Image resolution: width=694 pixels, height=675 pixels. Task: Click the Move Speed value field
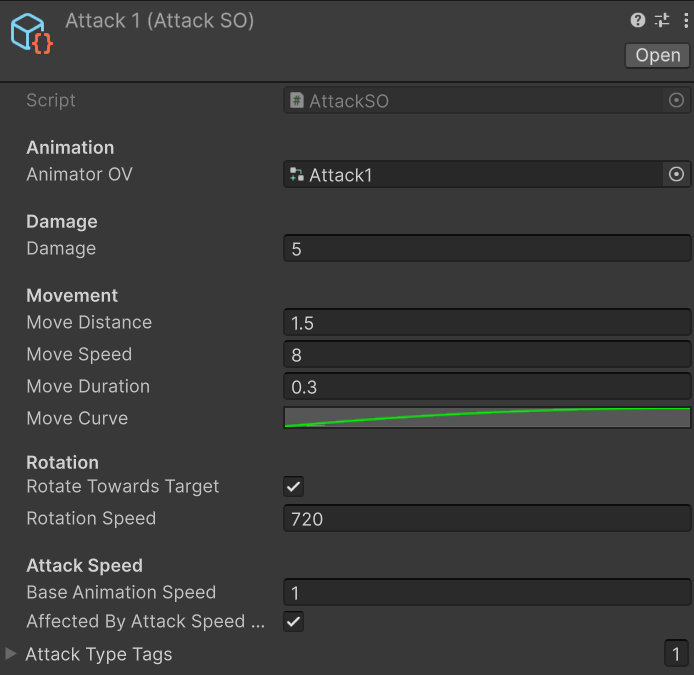(487, 354)
